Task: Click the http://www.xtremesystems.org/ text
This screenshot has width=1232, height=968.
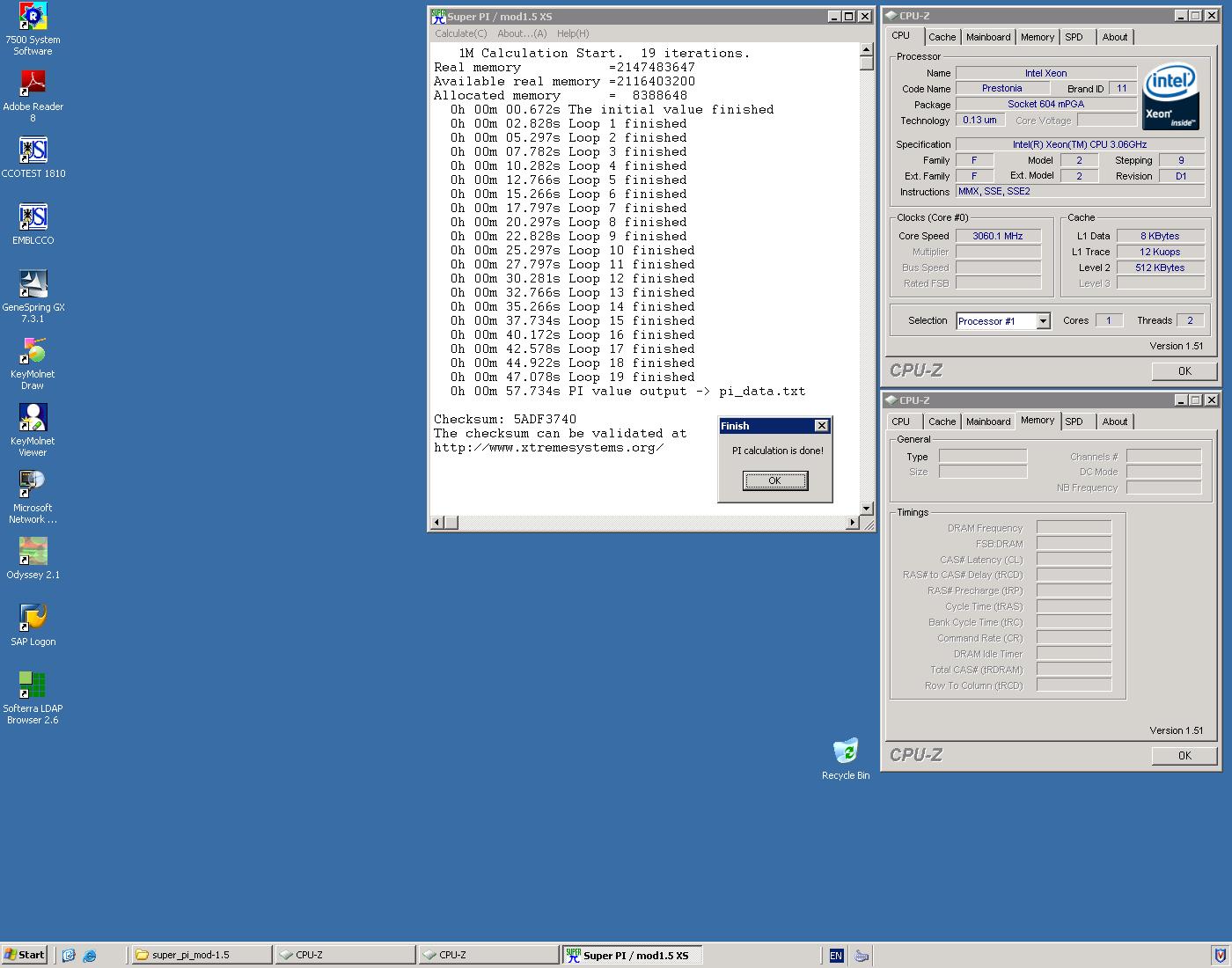Action: pos(548,448)
